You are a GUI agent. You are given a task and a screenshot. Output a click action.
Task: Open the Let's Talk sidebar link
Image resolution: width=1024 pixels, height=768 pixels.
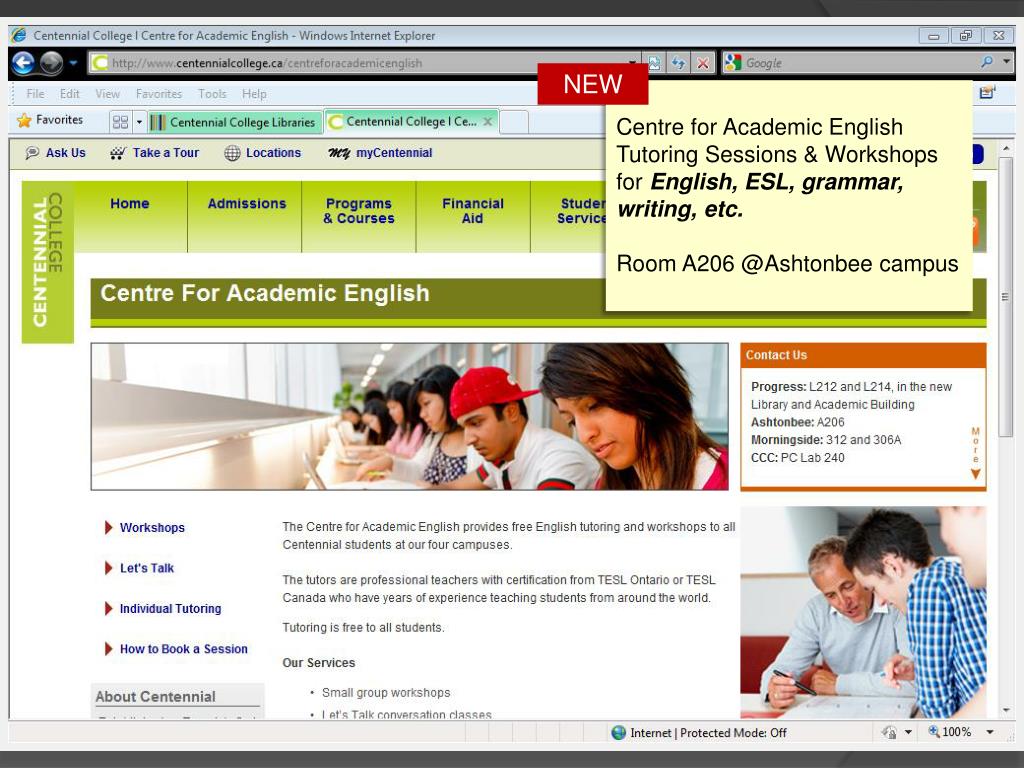point(147,568)
